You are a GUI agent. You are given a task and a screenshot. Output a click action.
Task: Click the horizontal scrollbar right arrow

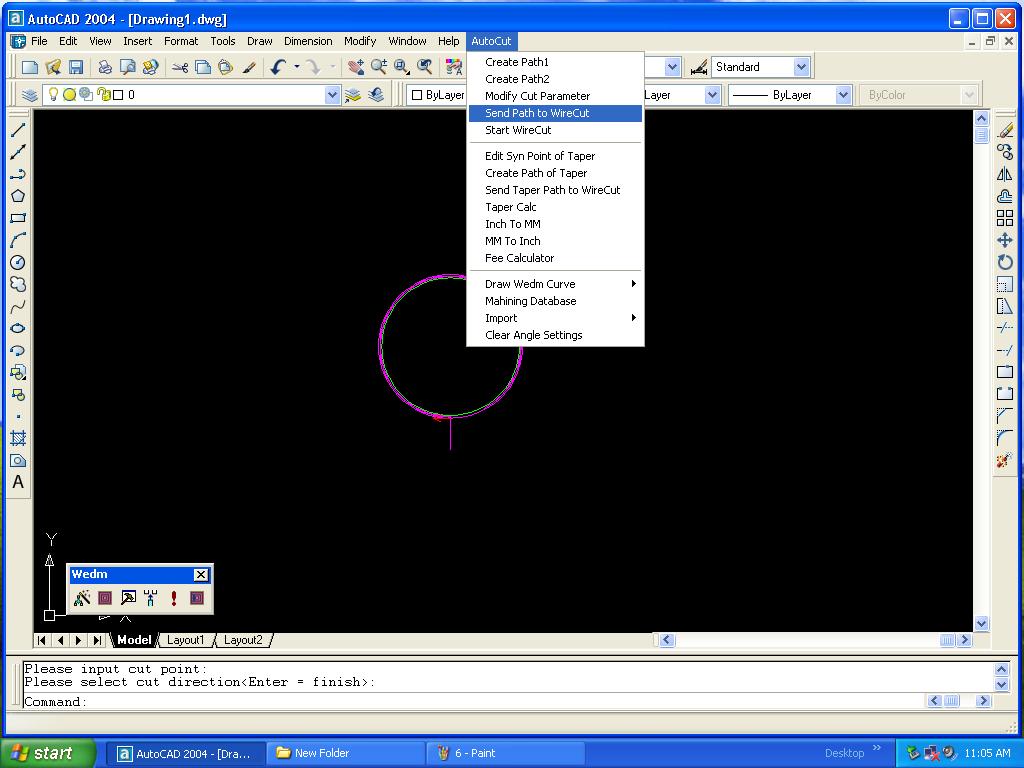pyautogui.click(x=965, y=640)
